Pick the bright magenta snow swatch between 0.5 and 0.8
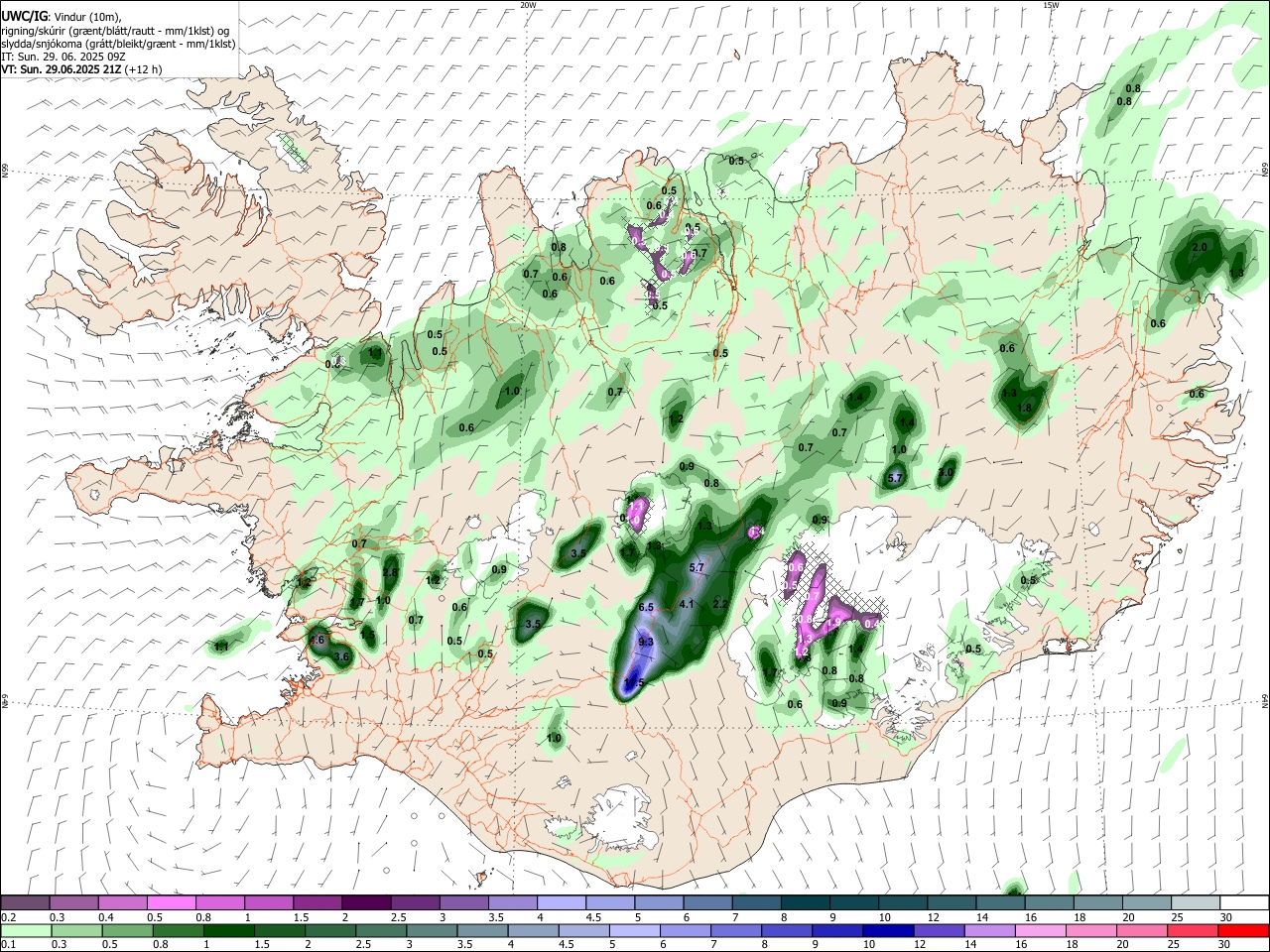This screenshot has width=1270, height=952. point(172,902)
